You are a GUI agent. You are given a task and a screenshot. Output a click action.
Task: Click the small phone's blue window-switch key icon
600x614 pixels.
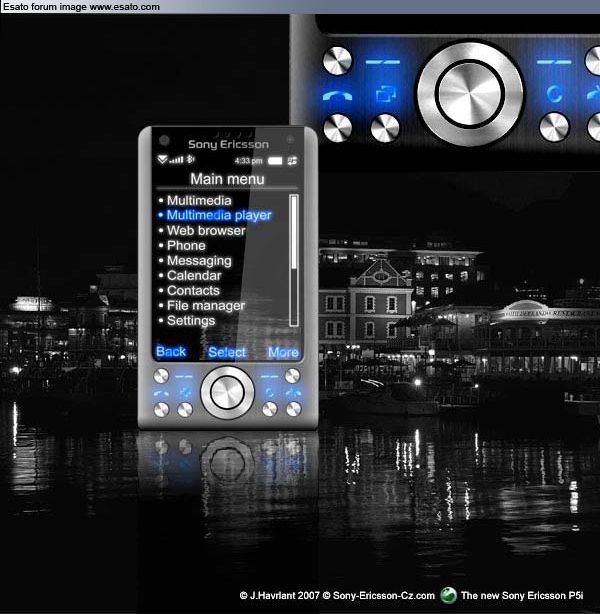click(x=185, y=392)
